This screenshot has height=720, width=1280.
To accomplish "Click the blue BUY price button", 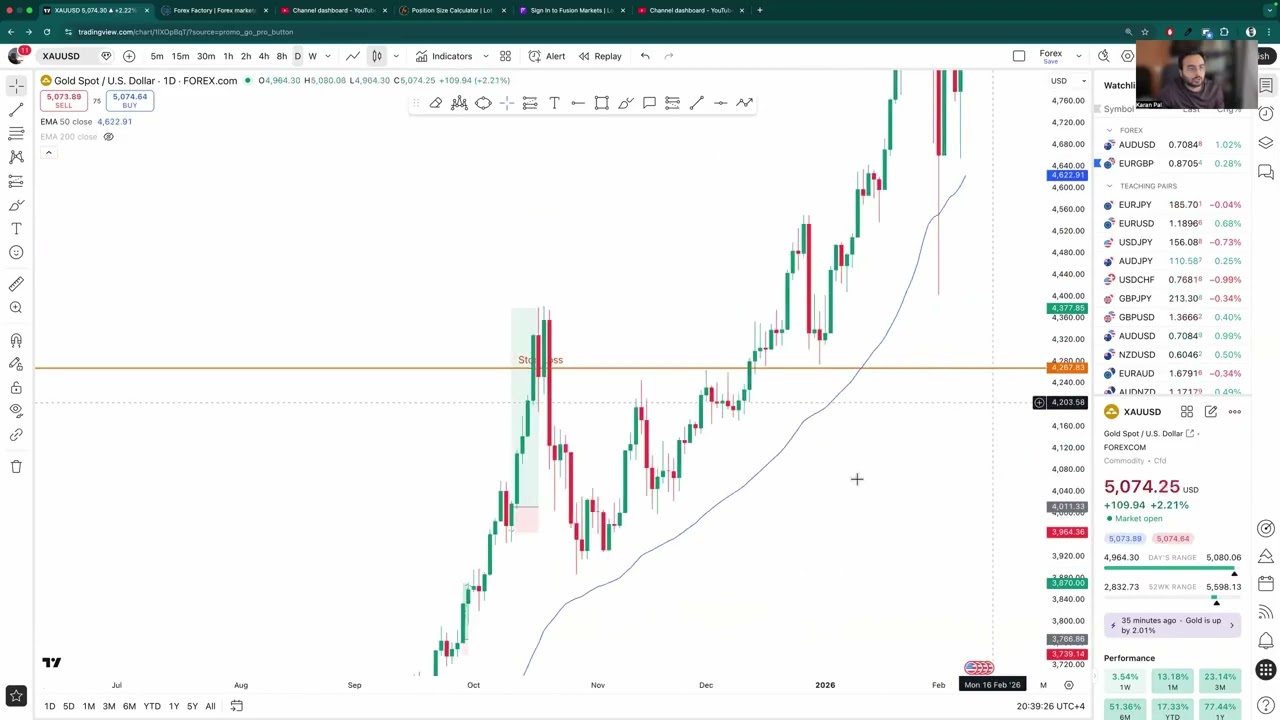I will [130, 101].
